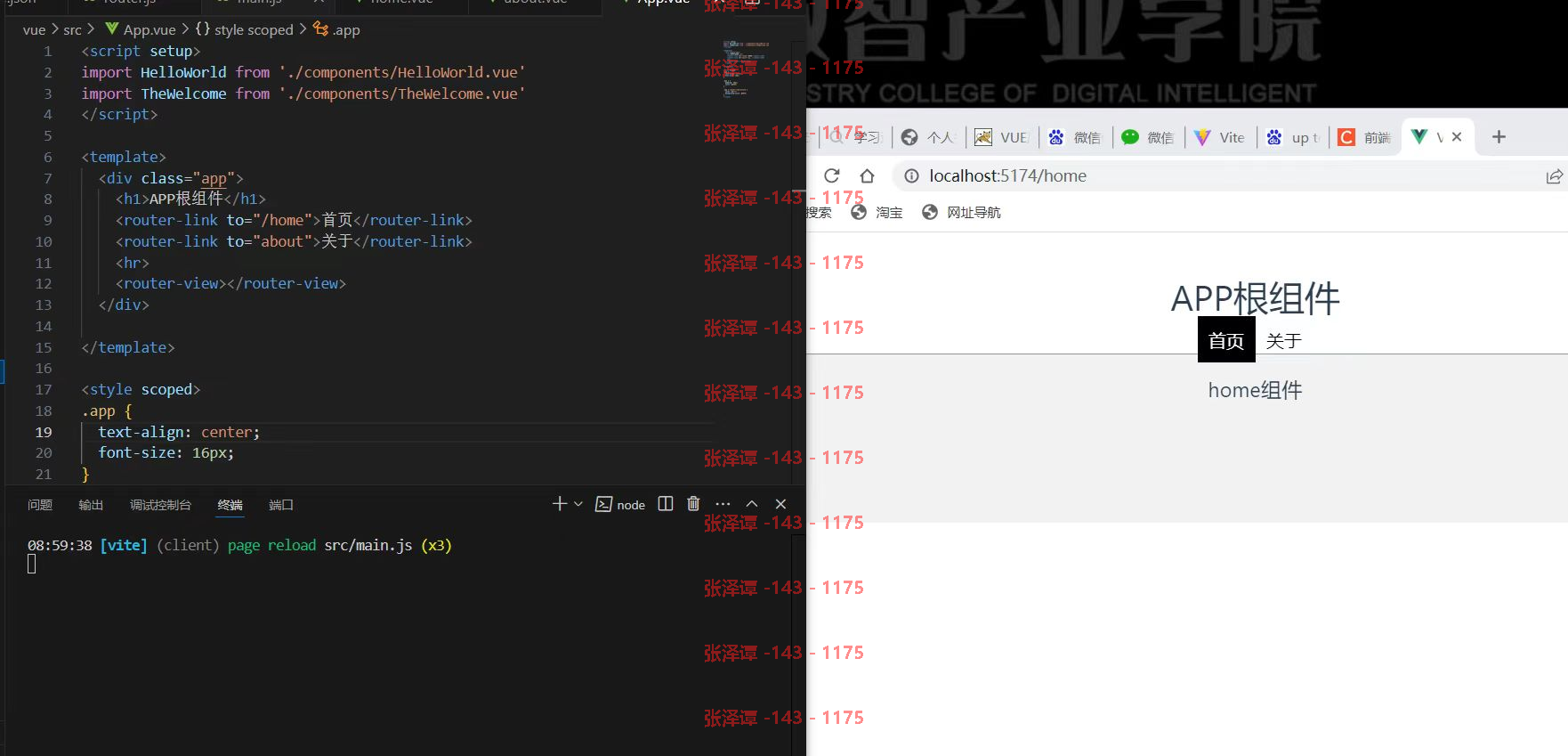1568x756 pixels.
Task: Focus the localhost:5174/home address bar
Action: (x=1007, y=175)
